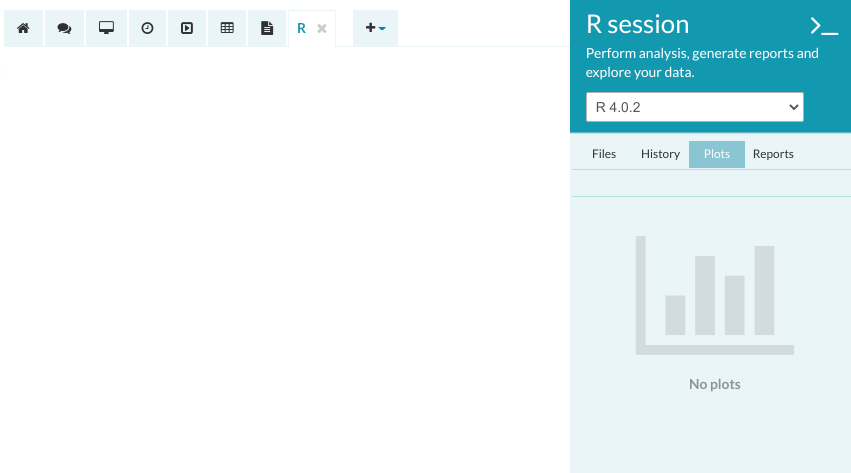
Task: Click the 'R session' panel heading
Action: [637, 25]
